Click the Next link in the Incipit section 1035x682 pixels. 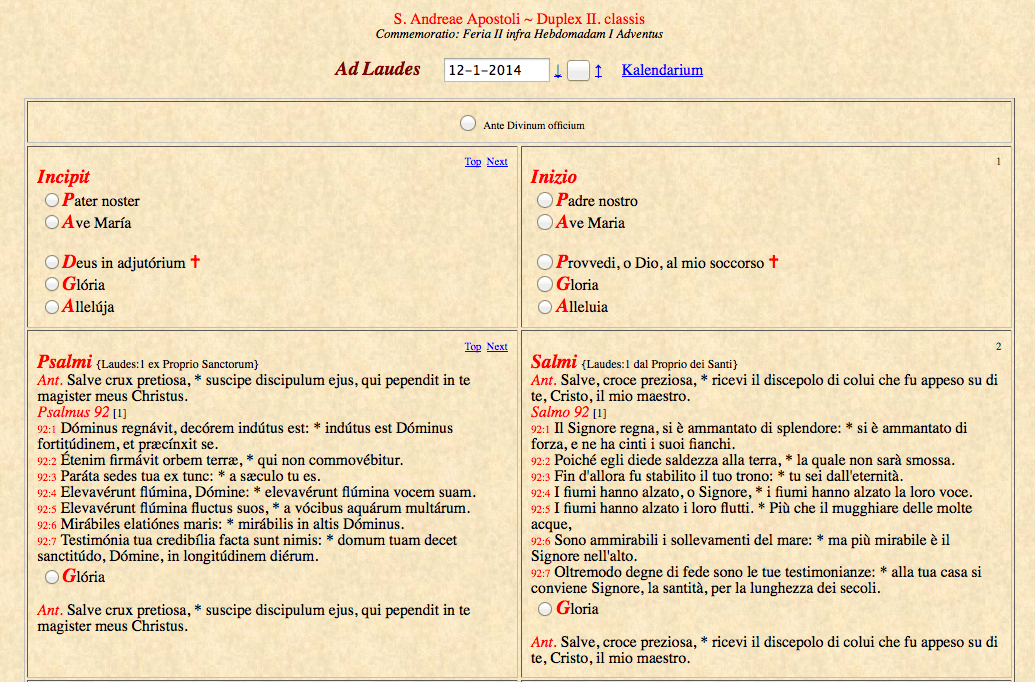tap(497, 162)
